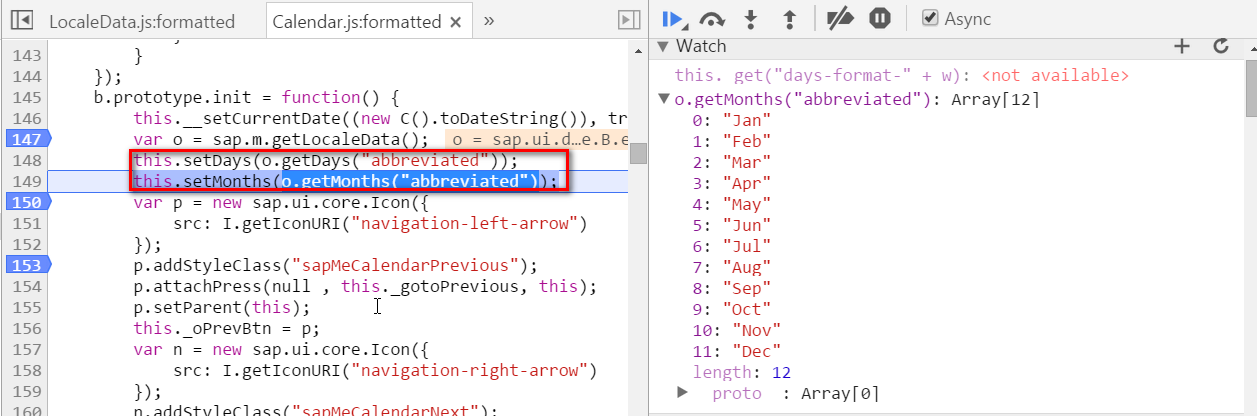Expand the __proto__ Array[0] entry
The width and height of the screenshot is (1257, 416).
pyautogui.click(x=683, y=393)
